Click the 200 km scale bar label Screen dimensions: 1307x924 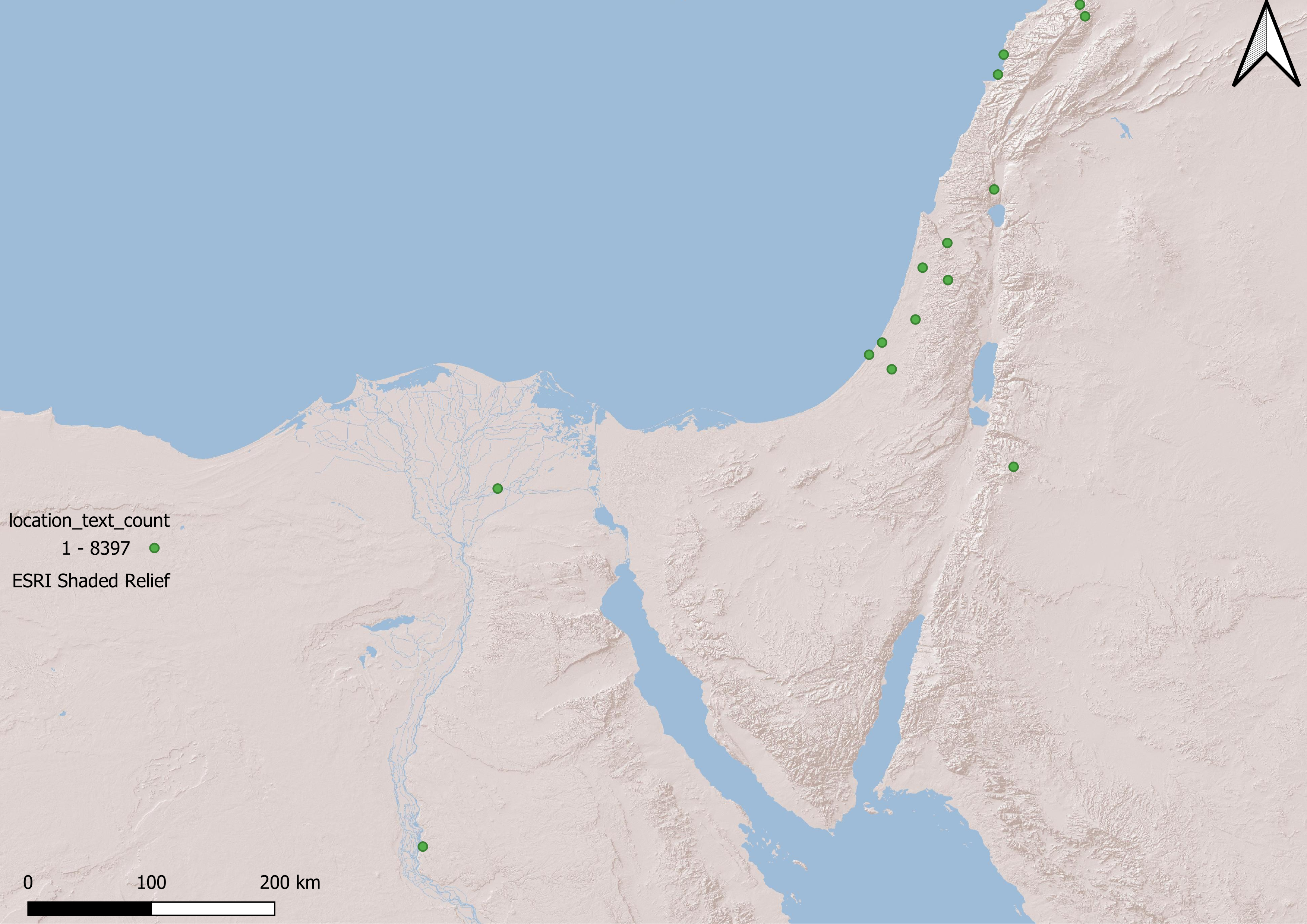click(290, 883)
